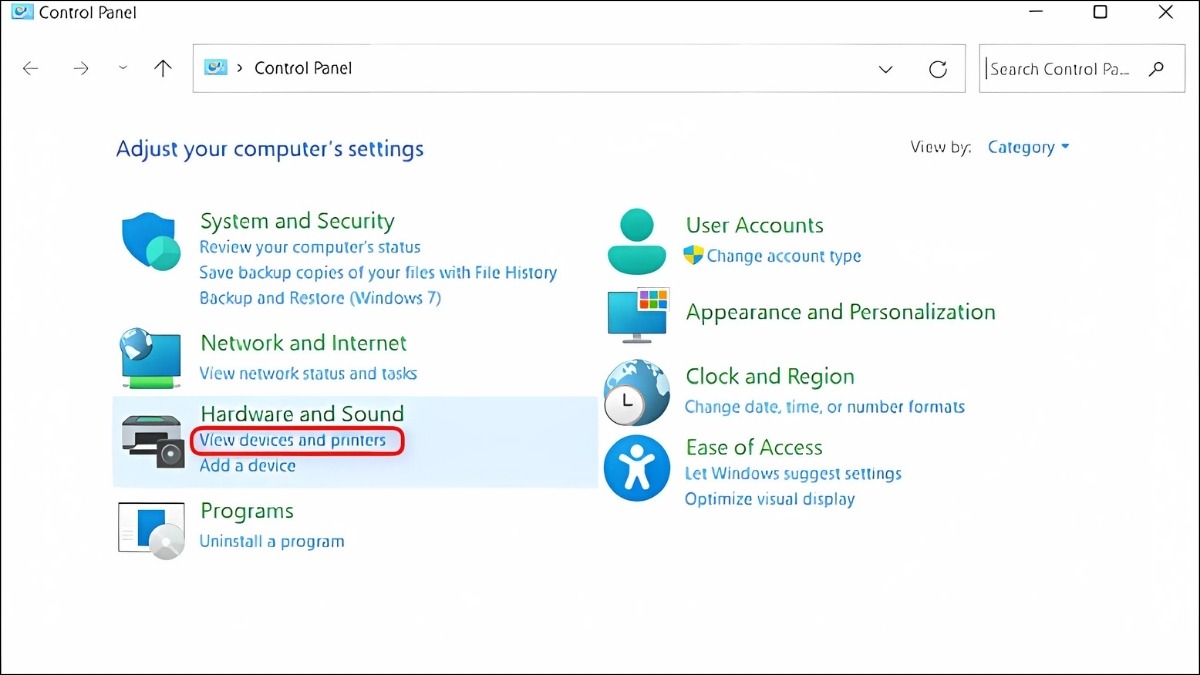
Task: Open Appearance and Personalization
Action: [841, 312]
